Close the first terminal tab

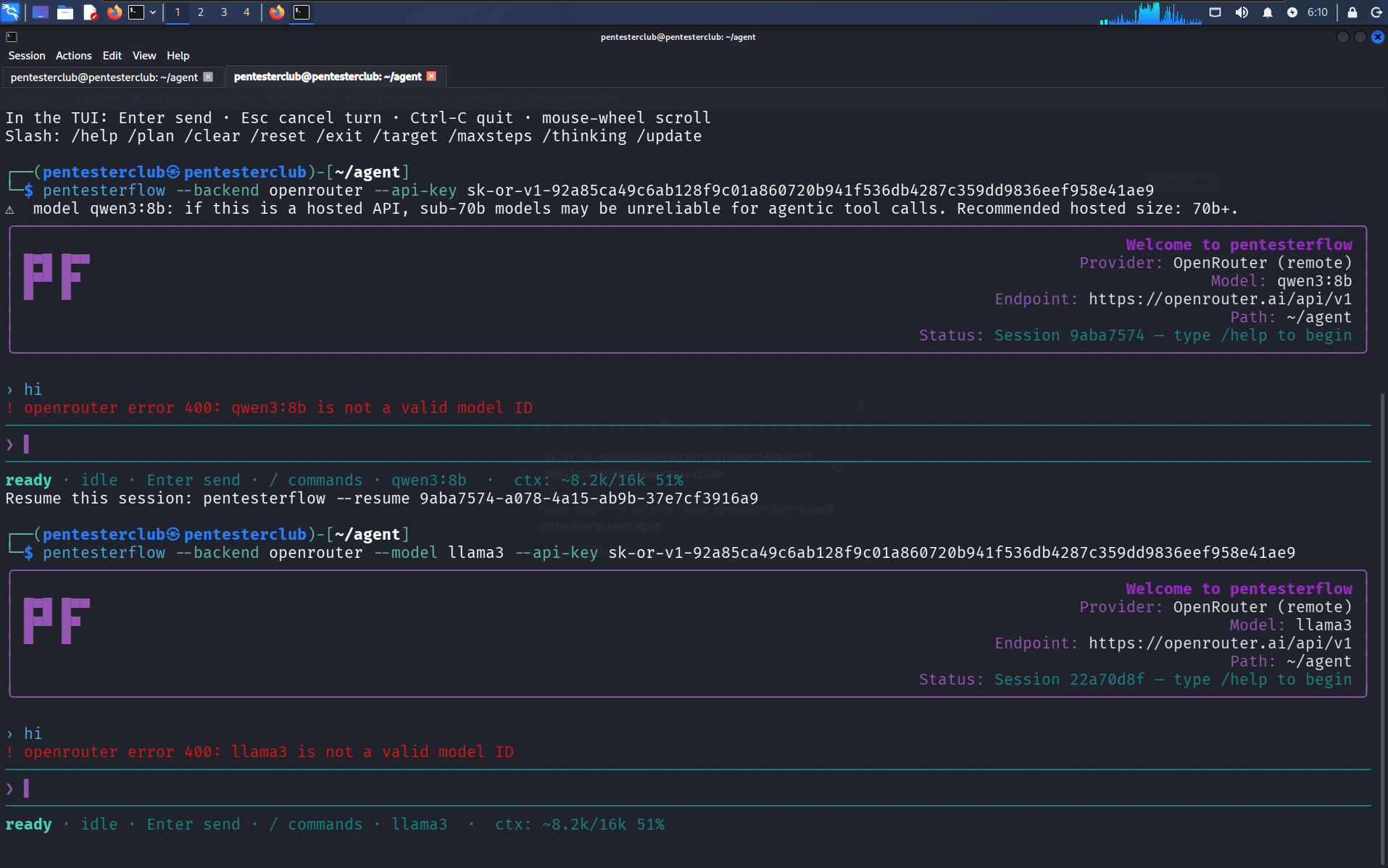208,77
